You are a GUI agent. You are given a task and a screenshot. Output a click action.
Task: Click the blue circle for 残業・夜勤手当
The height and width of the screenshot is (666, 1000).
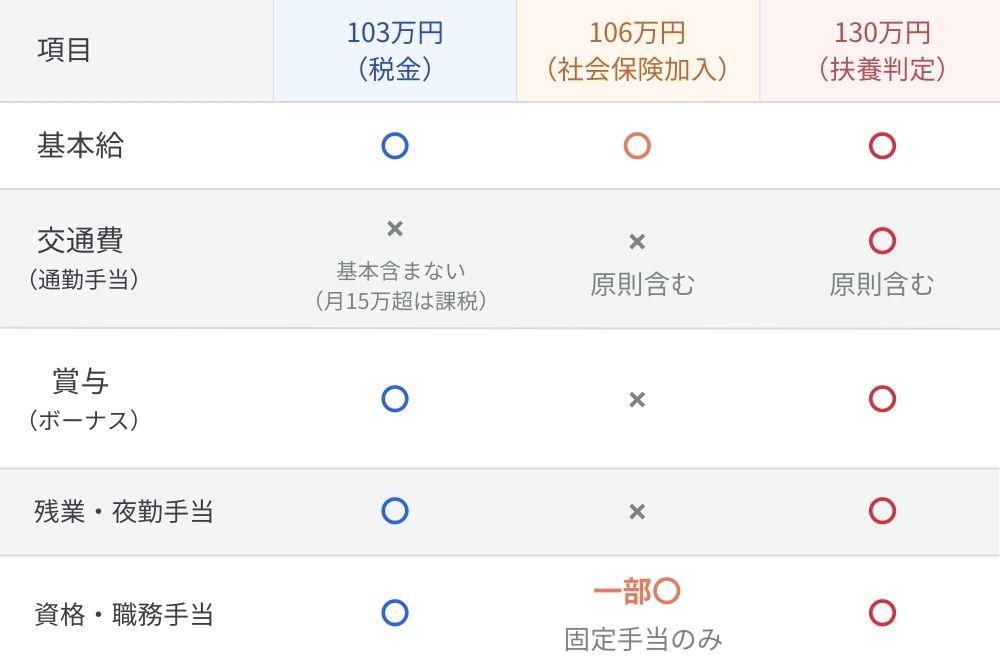395,511
